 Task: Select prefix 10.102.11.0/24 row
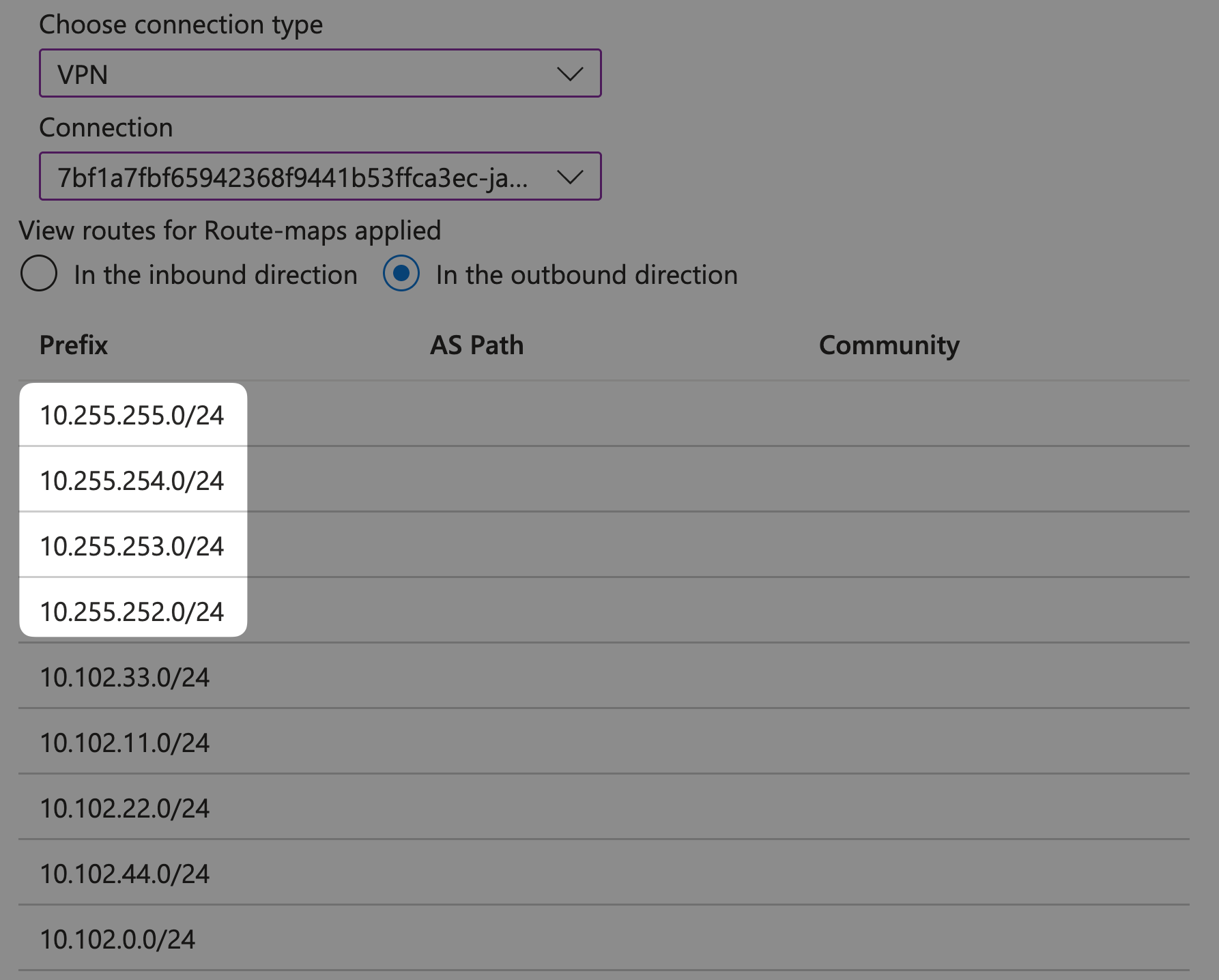604,742
